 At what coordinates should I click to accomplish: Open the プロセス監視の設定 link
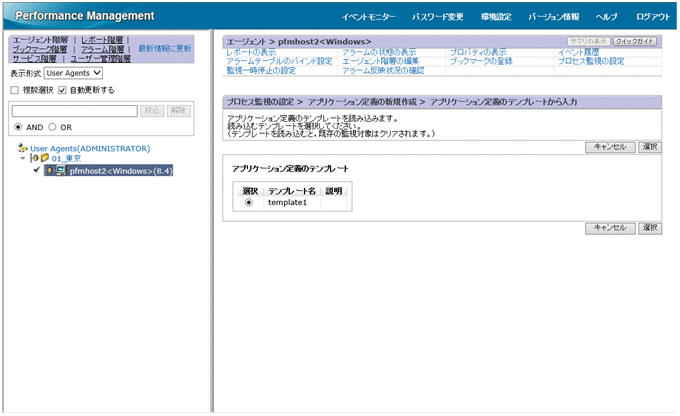[591, 61]
